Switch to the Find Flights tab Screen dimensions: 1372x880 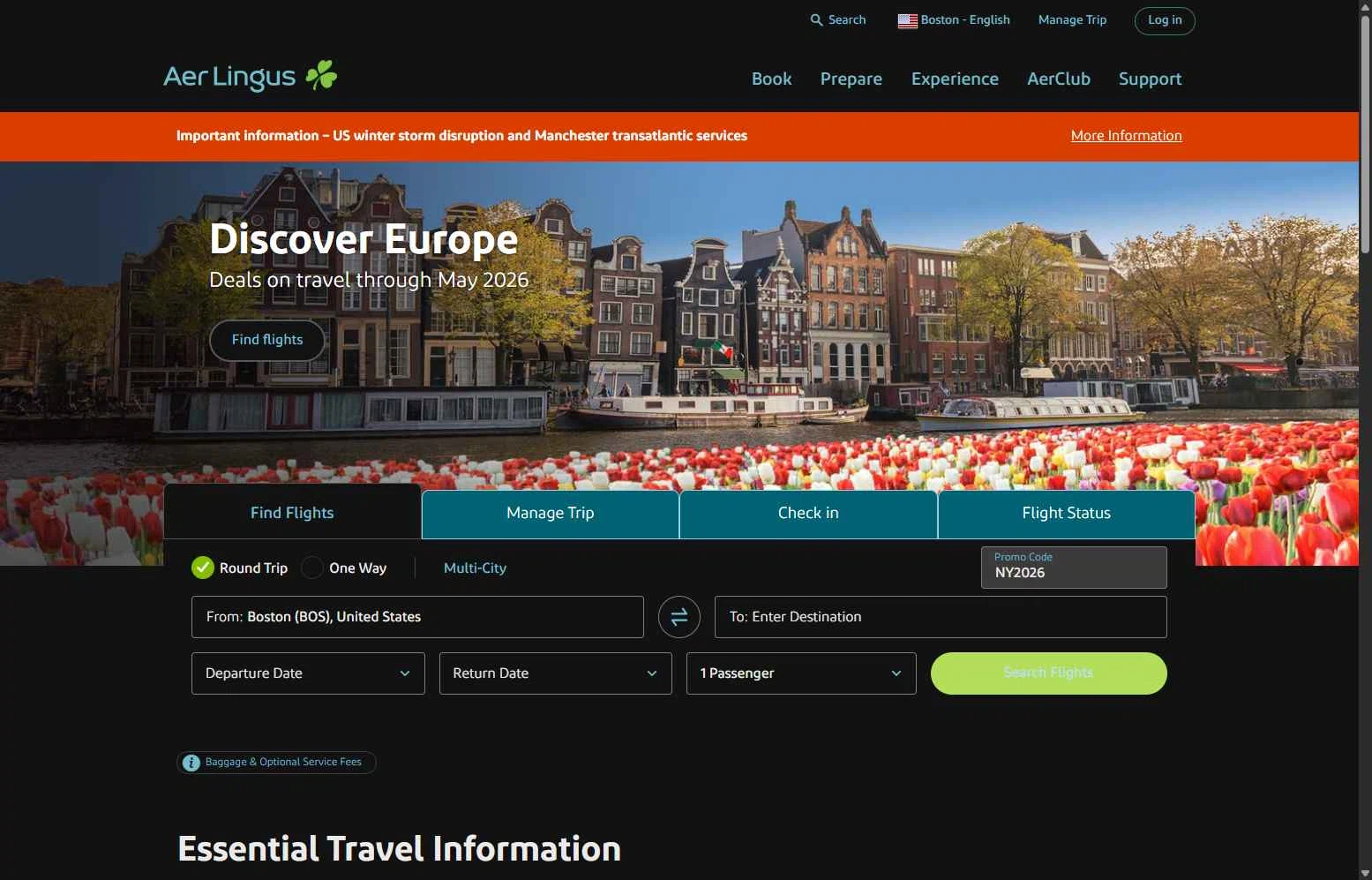click(292, 513)
